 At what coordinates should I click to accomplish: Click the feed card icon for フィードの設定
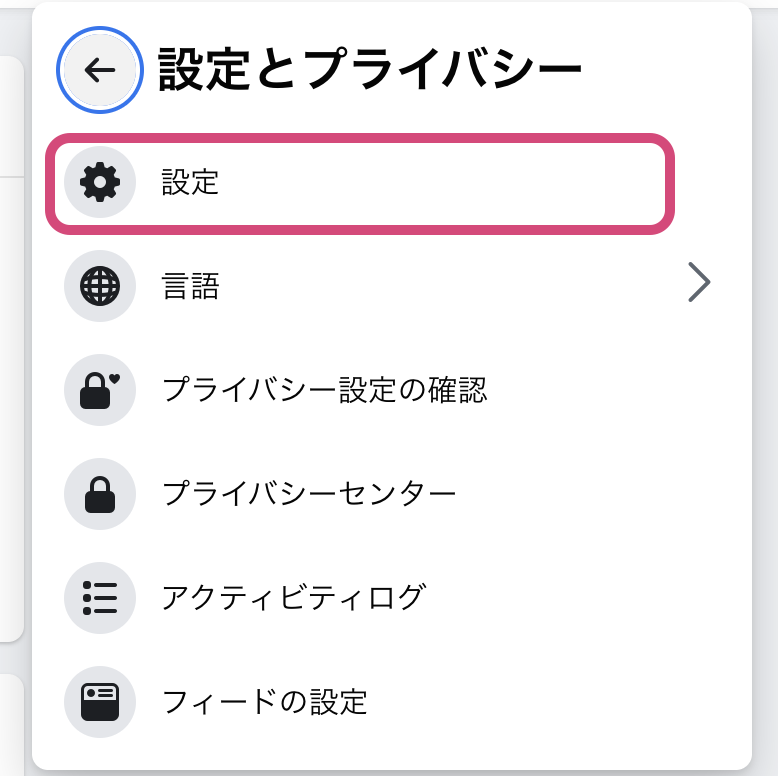pos(100,702)
